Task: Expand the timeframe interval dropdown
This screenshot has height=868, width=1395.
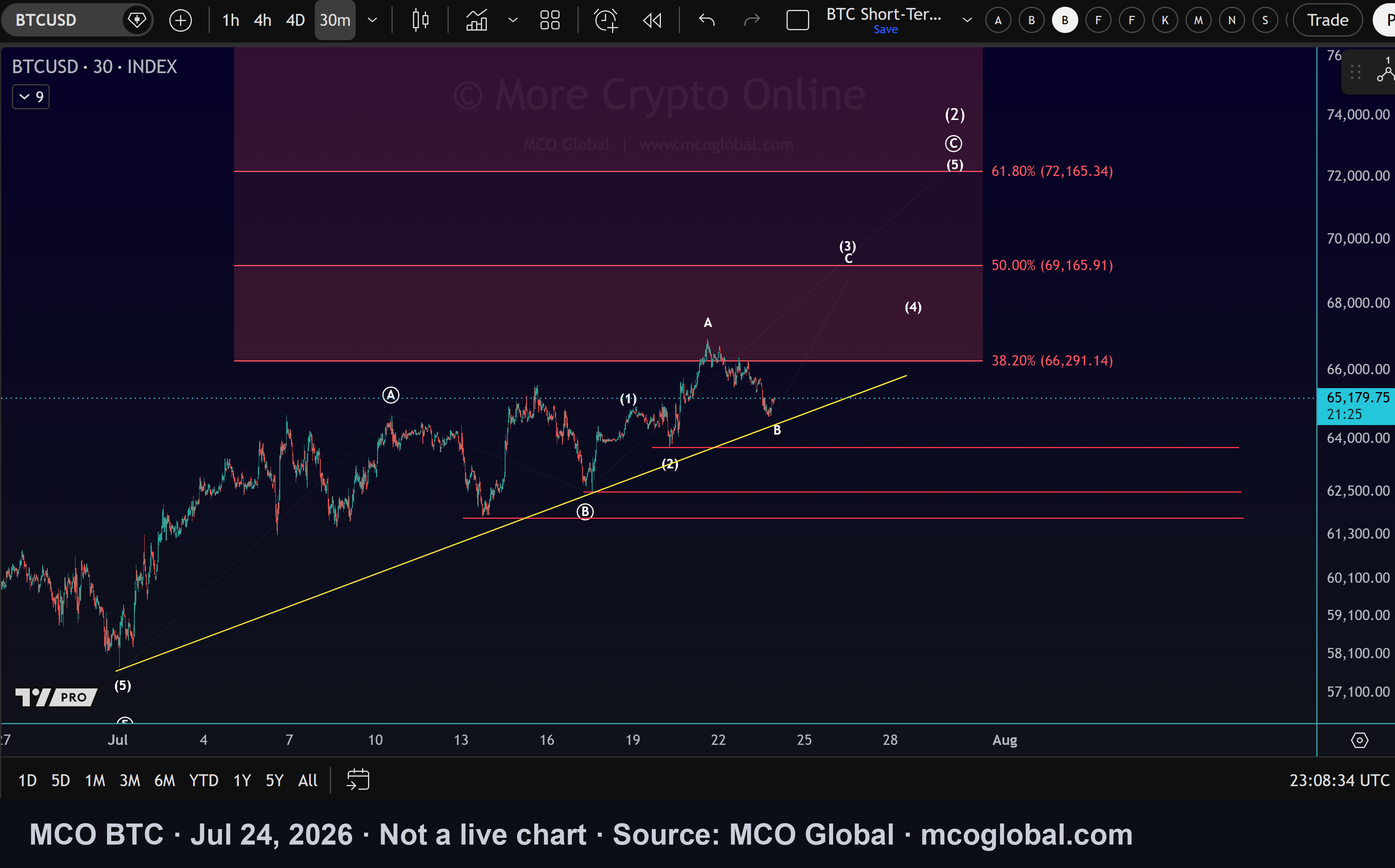Action: point(372,21)
